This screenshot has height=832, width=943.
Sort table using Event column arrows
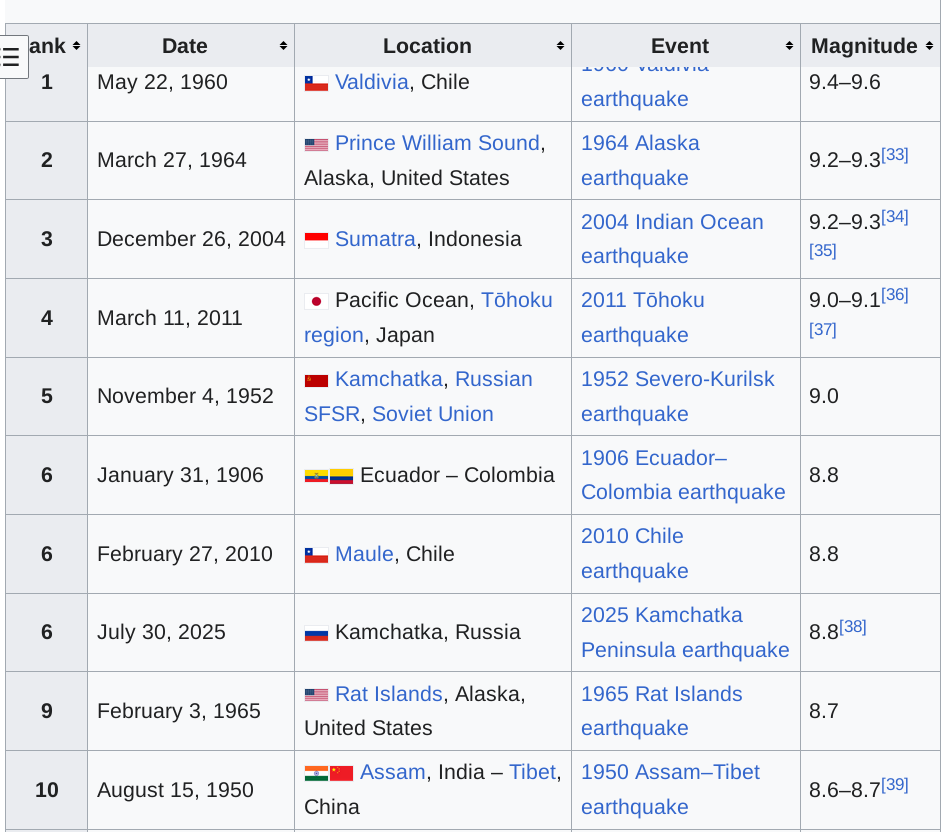pyautogui.click(x=789, y=46)
